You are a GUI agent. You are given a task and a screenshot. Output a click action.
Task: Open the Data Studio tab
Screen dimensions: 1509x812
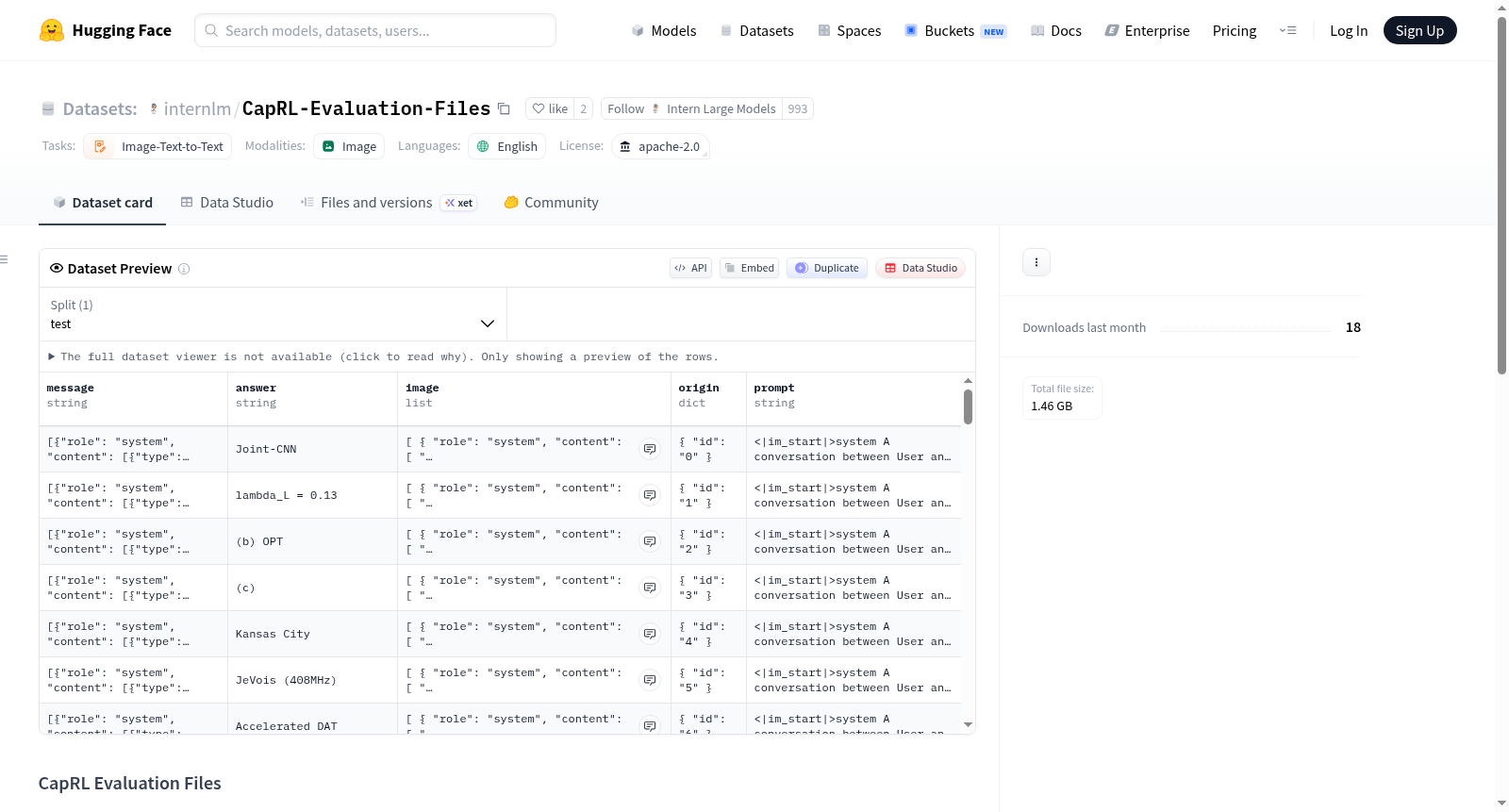tap(227, 203)
